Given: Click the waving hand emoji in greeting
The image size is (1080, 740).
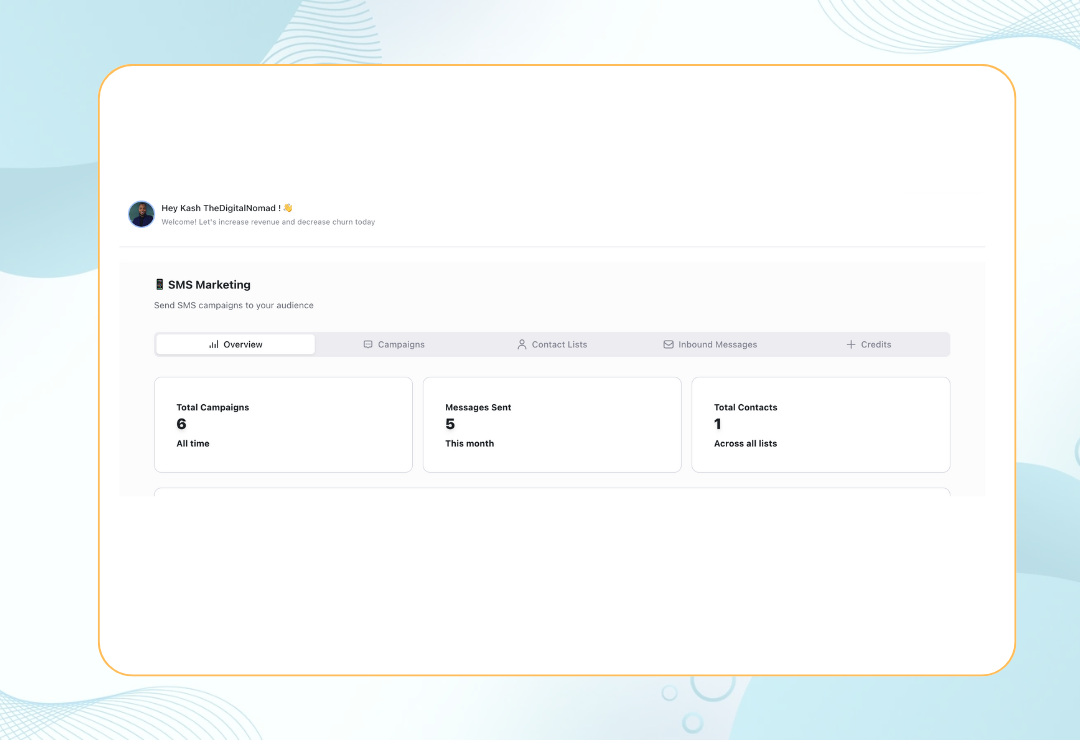Looking at the screenshot, I should pyautogui.click(x=288, y=208).
